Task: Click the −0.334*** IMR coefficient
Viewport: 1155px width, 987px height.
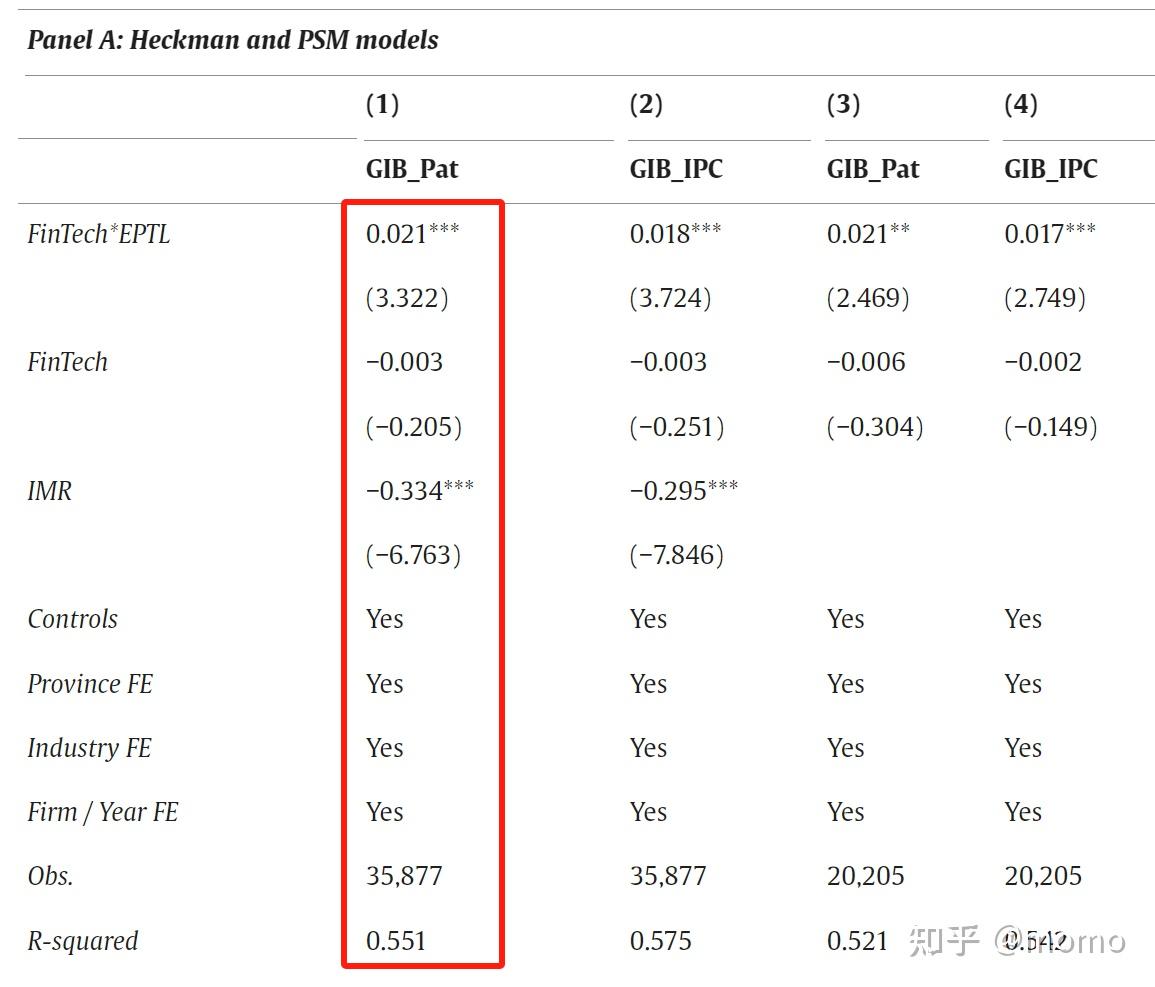Action: [420, 490]
